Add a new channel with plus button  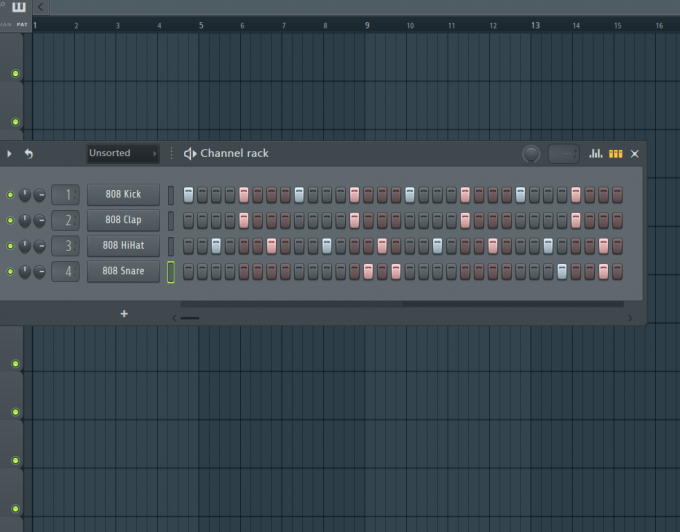pos(124,313)
